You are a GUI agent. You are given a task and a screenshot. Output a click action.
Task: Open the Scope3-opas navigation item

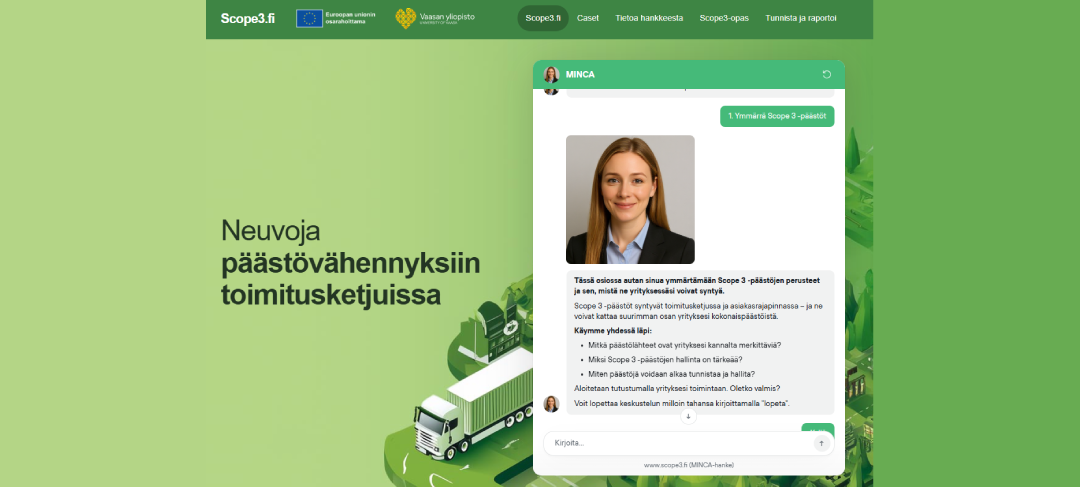click(722, 18)
